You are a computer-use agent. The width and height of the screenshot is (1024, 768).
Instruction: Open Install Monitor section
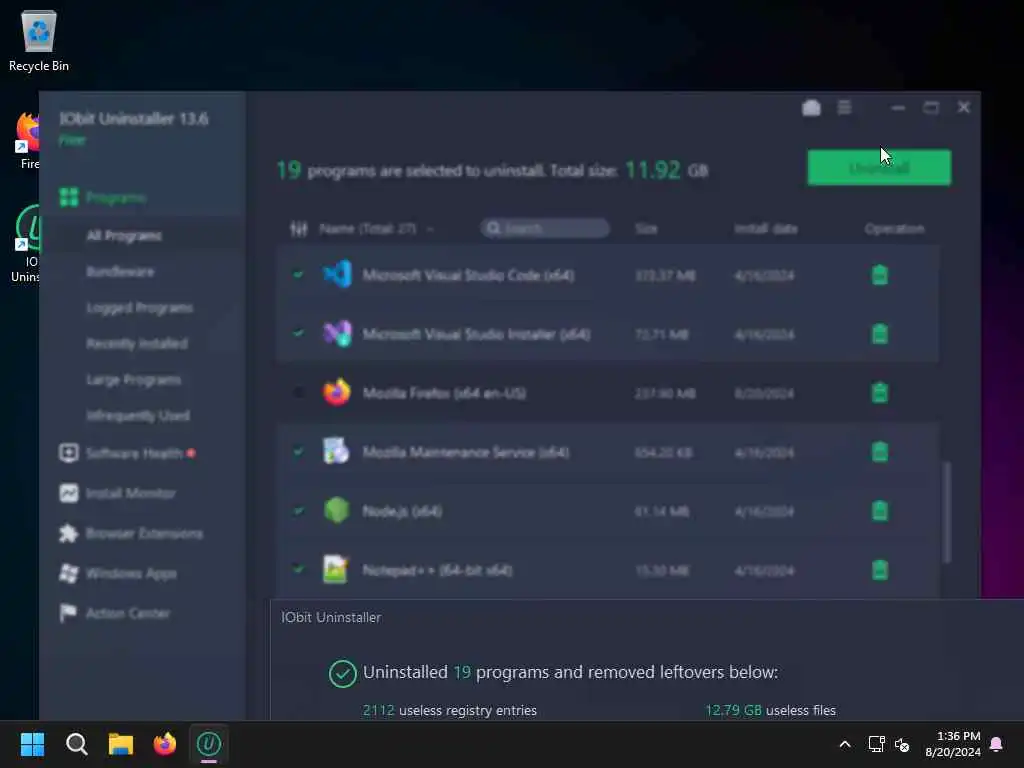pos(131,493)
